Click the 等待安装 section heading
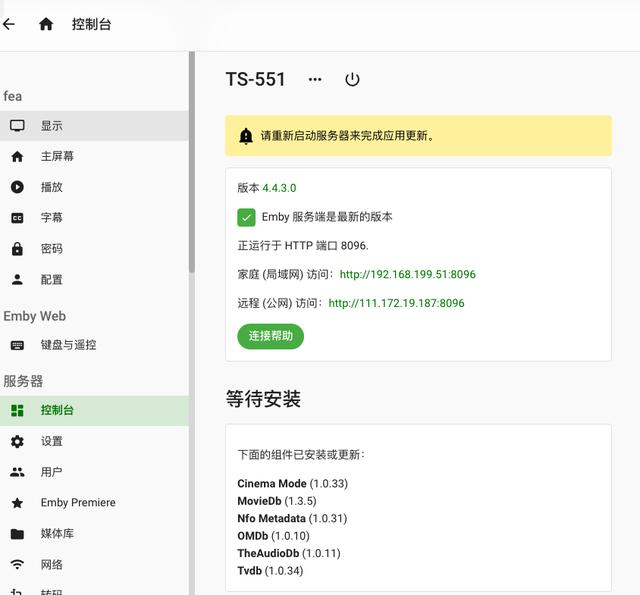The height and width of the screenshot is (595, 640). 263,399
